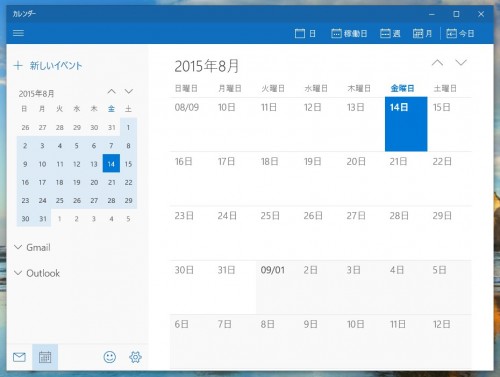Select the 22日 cell in main calendar
The height and width of the screenshot is (377, 500).
pyautogui.click(x=449, y=179)
